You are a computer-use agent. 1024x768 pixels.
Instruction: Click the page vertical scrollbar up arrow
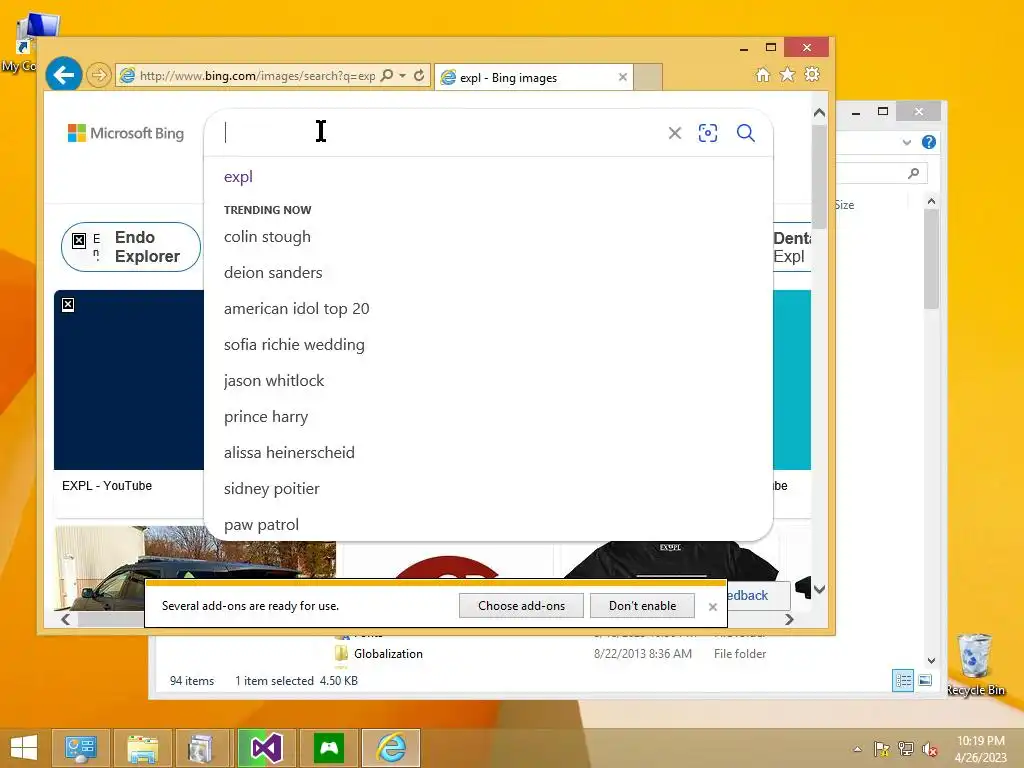click(819, 113)
